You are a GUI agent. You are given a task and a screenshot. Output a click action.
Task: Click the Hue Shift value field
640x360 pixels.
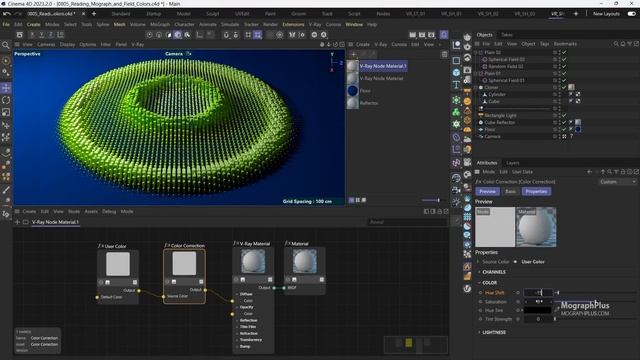click(x=538, y=293)
